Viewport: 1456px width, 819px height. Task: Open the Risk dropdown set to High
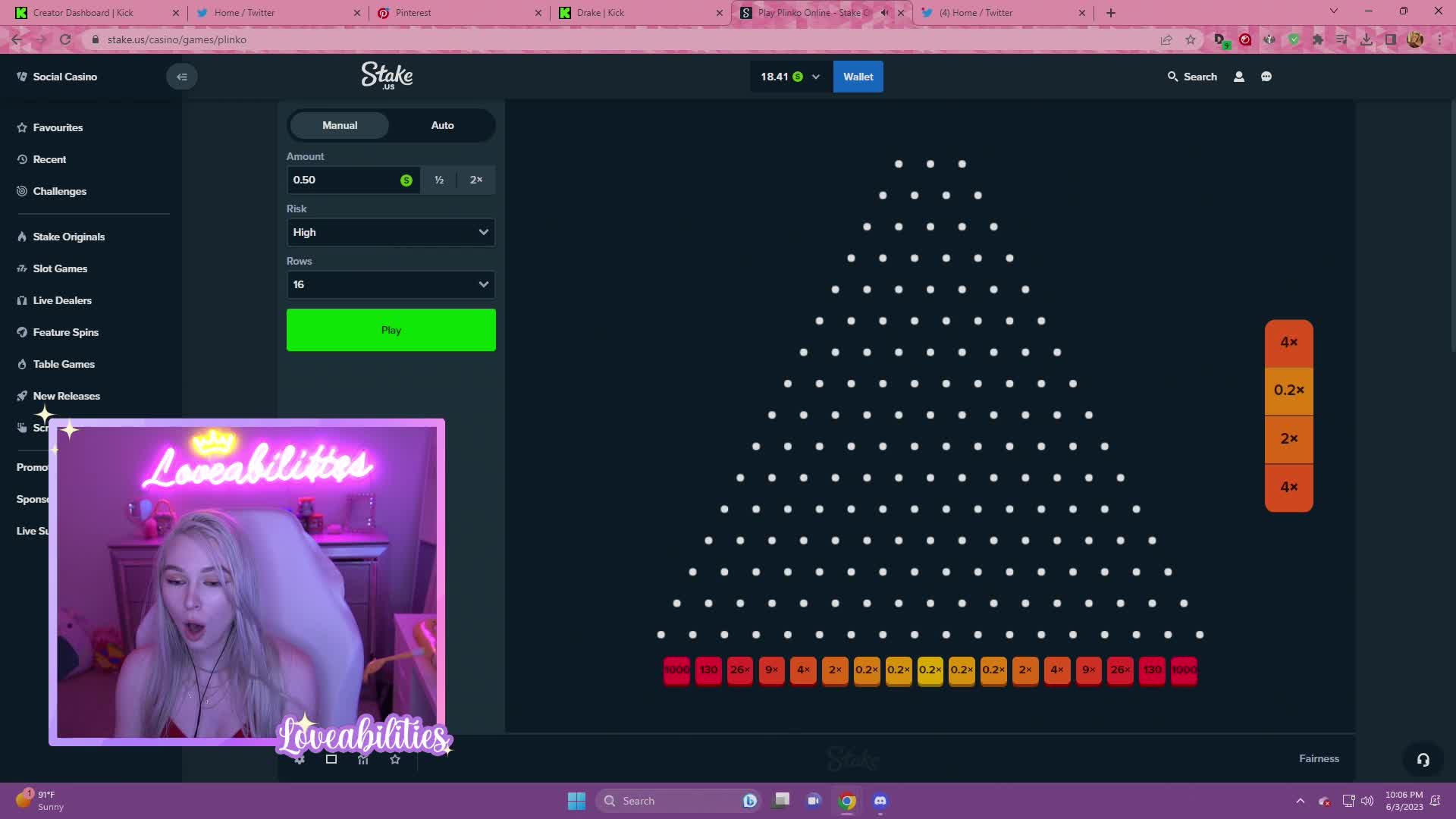(x=391, y=232)
